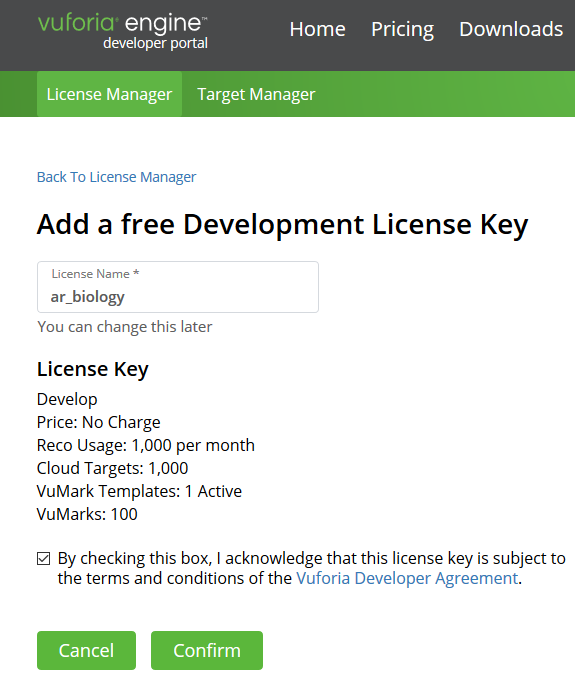Click the 'You can change this later' hint
The height and width of the screenshot is (679, 575).
pyautogui.click(x=125, y=327)
